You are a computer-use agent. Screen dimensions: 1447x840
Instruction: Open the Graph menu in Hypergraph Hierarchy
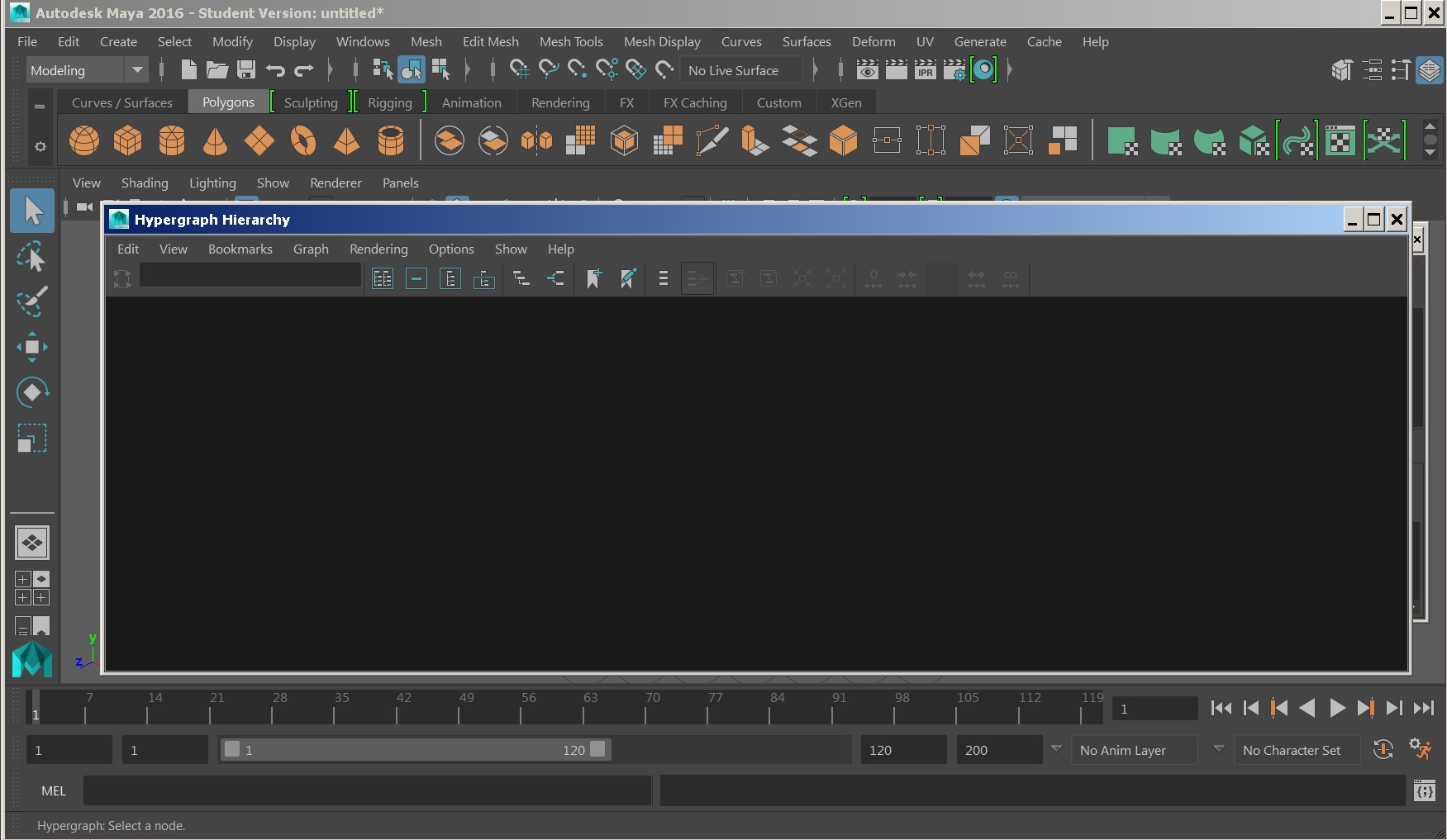311,249
